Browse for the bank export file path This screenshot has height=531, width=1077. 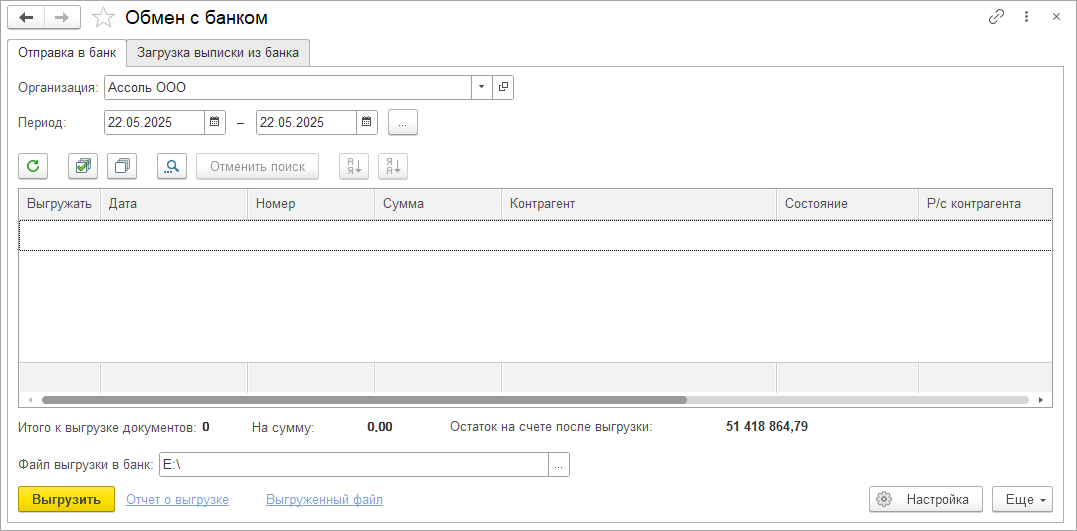[558, 465]
